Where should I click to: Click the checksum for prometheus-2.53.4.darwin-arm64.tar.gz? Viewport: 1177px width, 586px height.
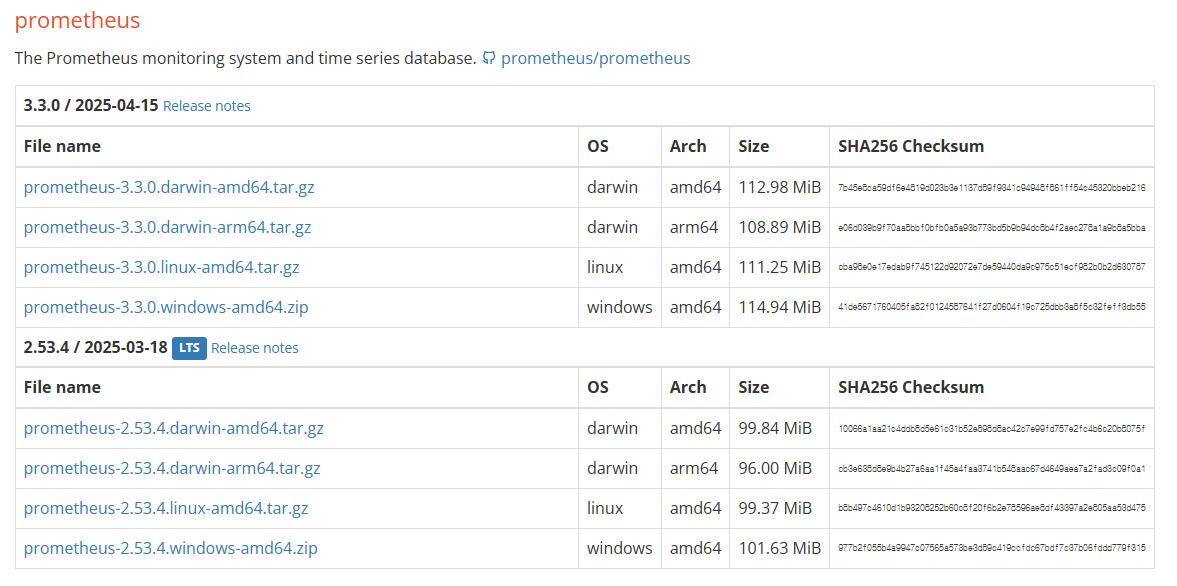point(992,469)
